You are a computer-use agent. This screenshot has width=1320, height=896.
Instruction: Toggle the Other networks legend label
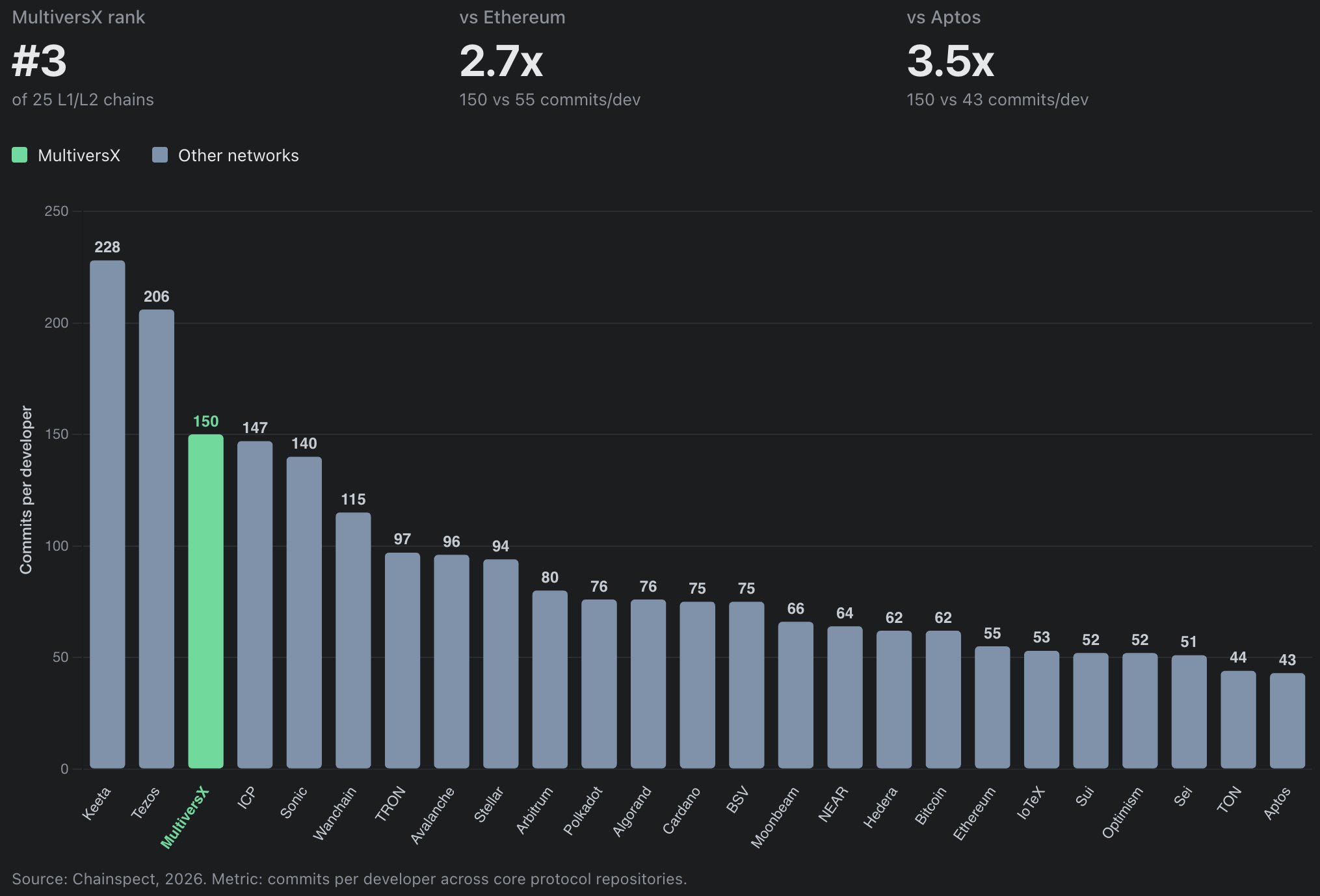click(238, 155)
